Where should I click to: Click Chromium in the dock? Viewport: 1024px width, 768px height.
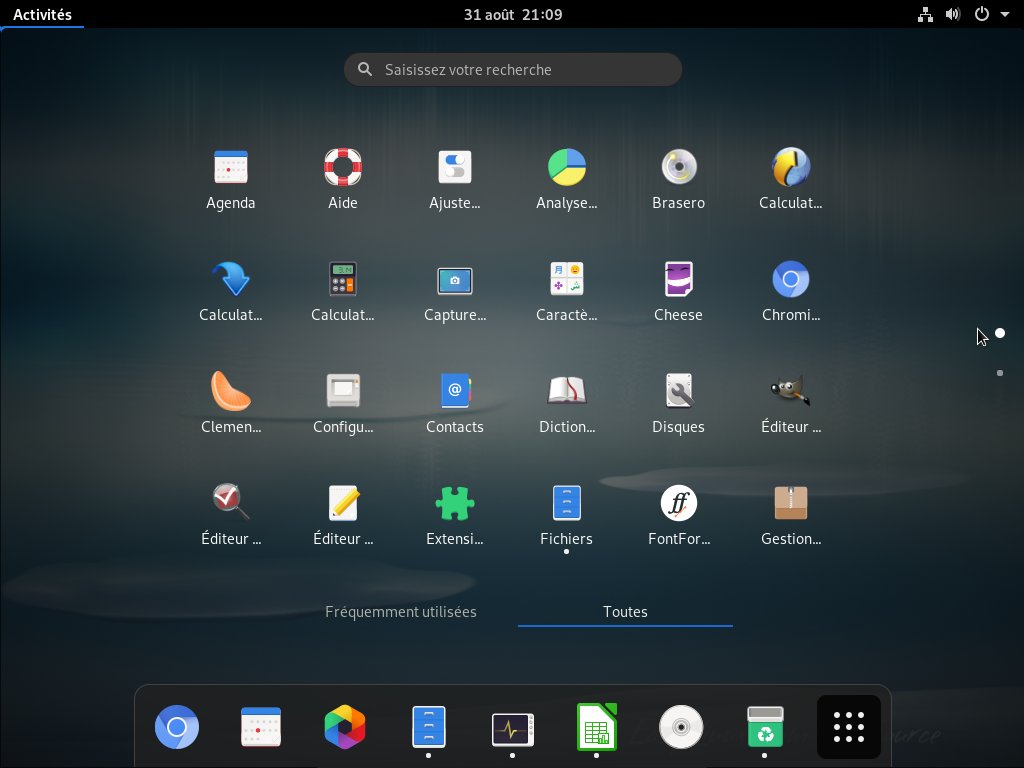(176, 727)
